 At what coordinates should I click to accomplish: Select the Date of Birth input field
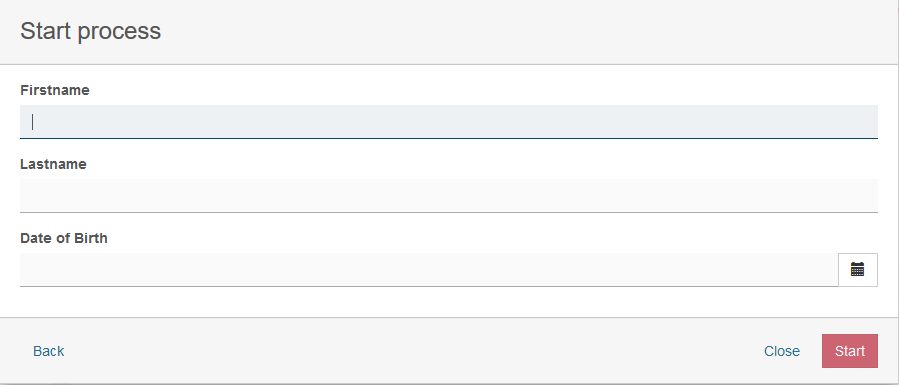point(429,269)
